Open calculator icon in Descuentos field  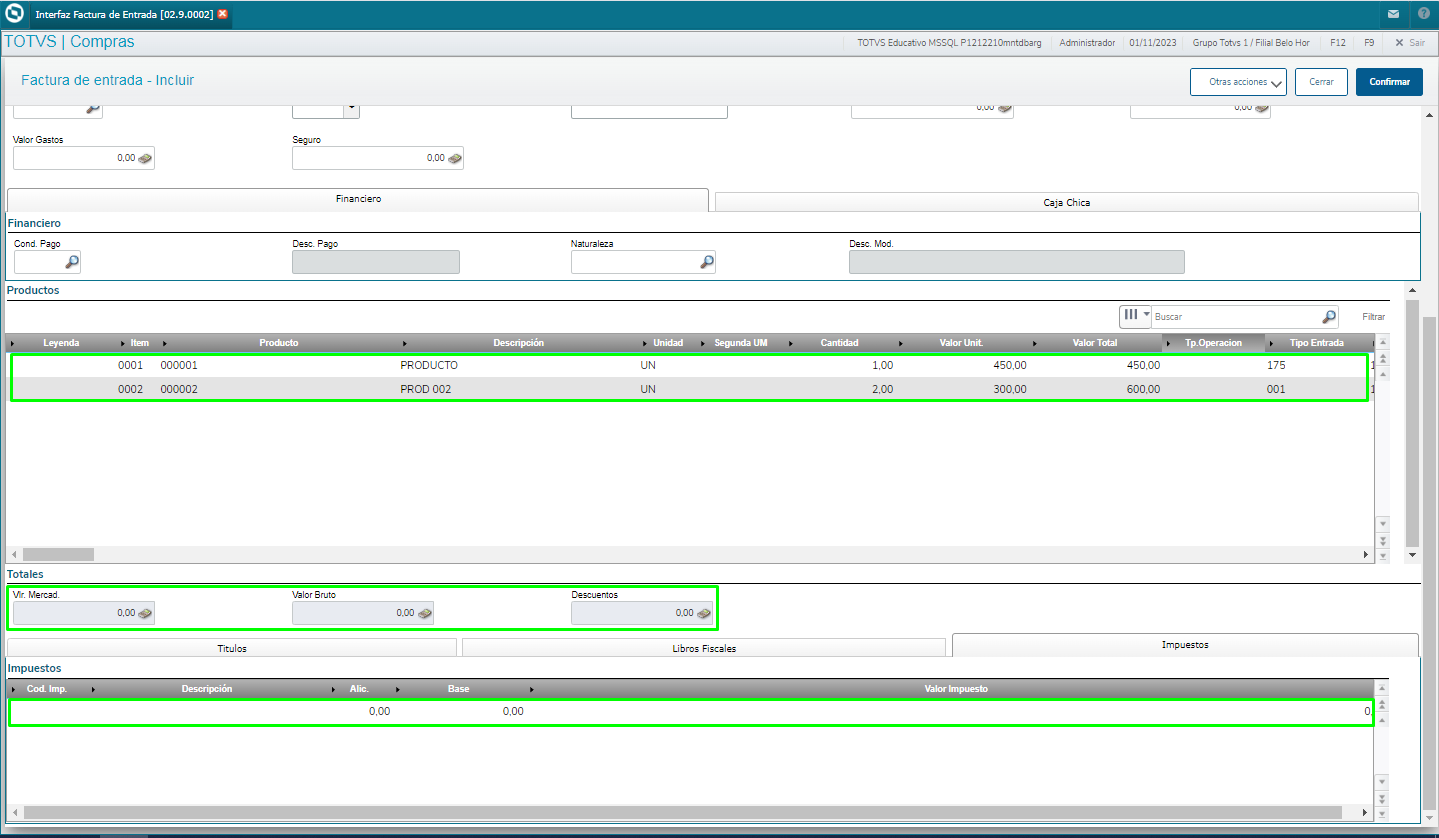click(704, 613)
